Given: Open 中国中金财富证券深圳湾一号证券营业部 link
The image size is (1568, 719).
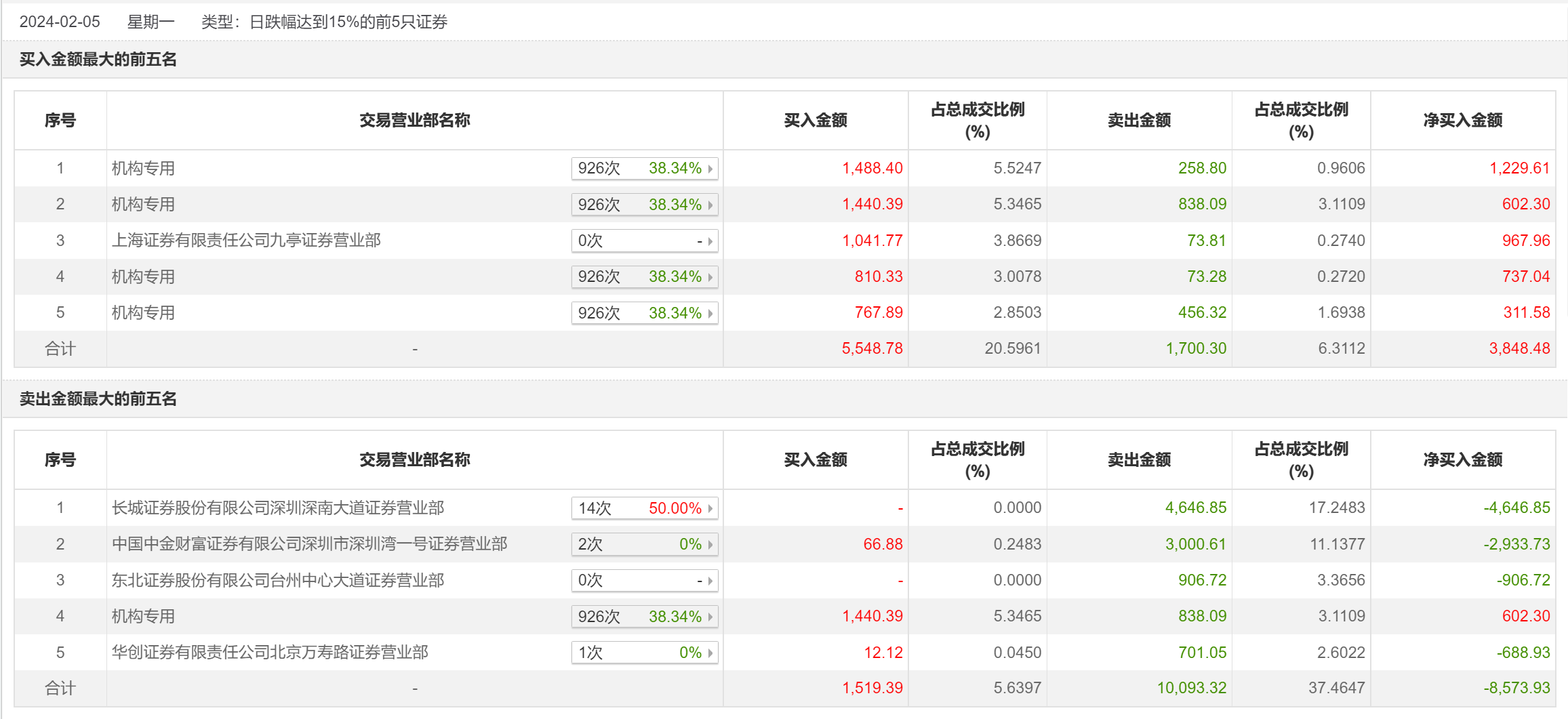Looking at the screenshot, I should (x=309, y=544).
